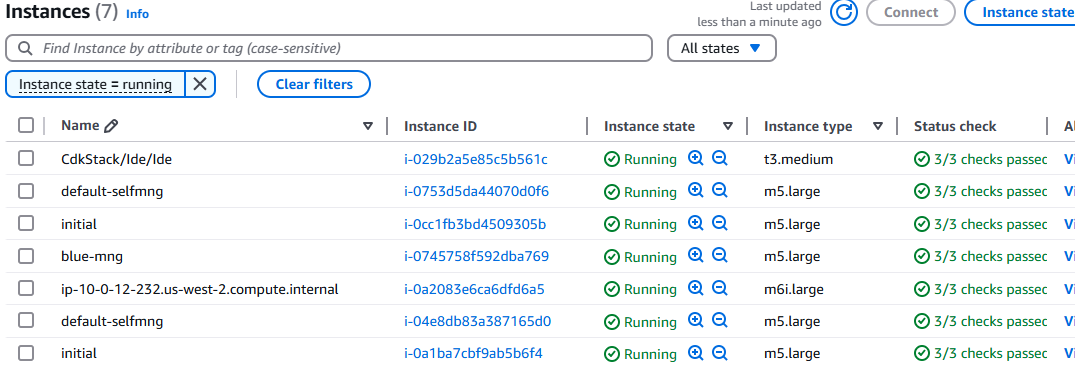Screen dimensions: 1075x369
Task: Exclude-filter icon for blue-mng row
Action: click(x=719, y=256)
